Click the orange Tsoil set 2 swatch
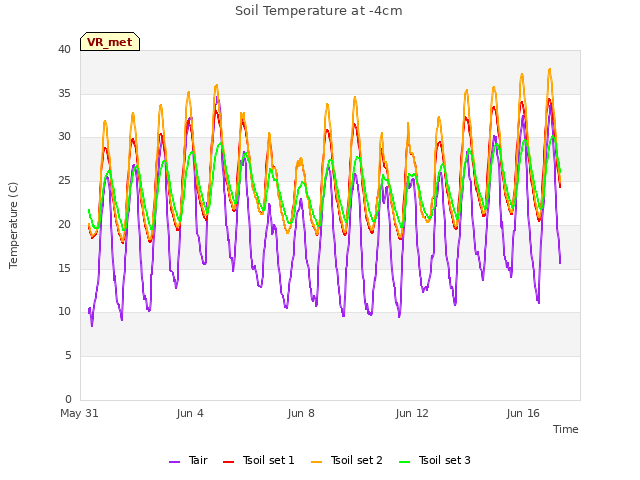This screenshot has width=640, height=480. (x=317, y=462)
